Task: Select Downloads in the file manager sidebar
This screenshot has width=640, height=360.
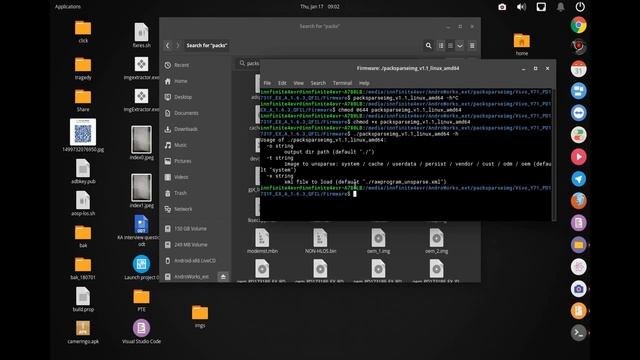Action: pos(196,129)
